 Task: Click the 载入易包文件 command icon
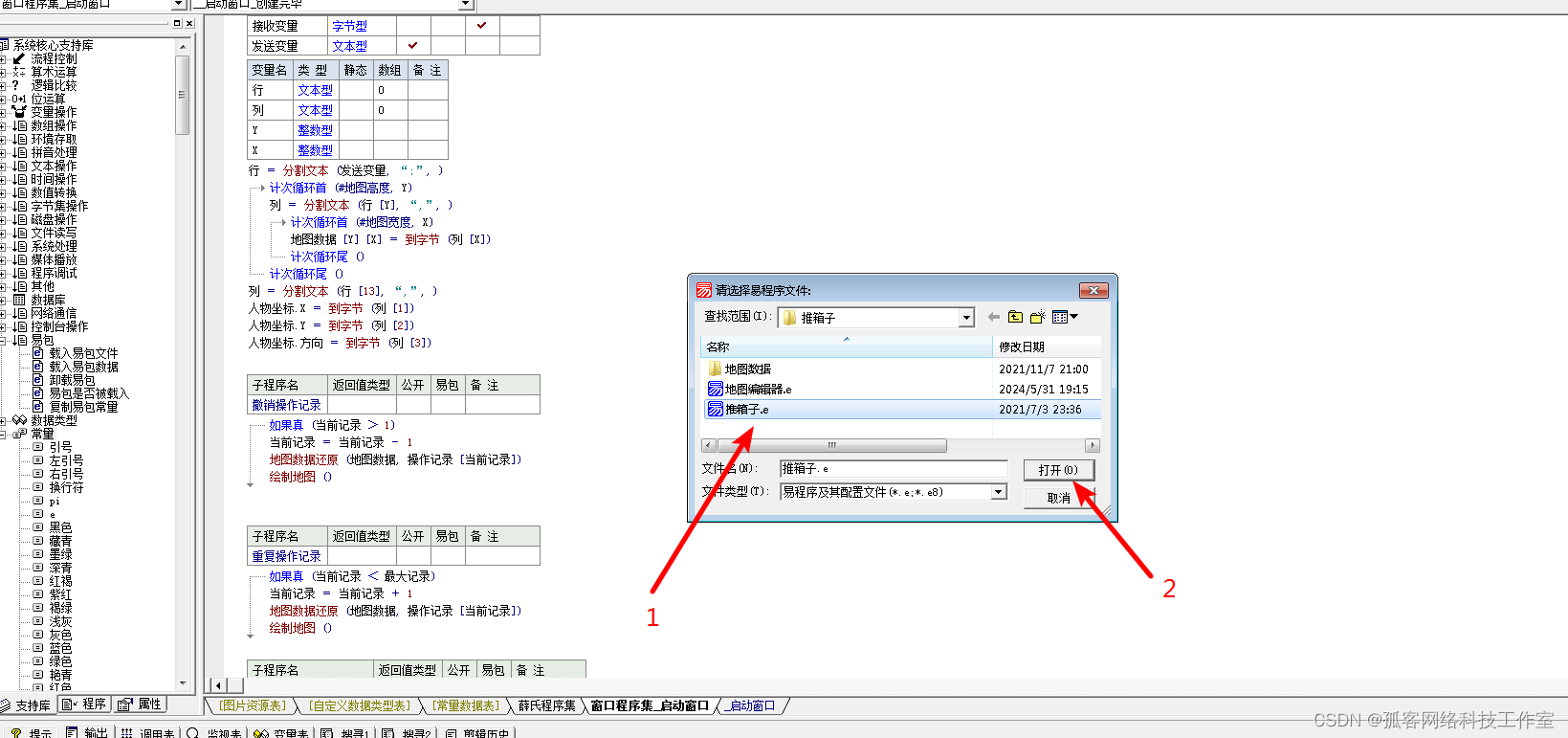click(37, 353)
